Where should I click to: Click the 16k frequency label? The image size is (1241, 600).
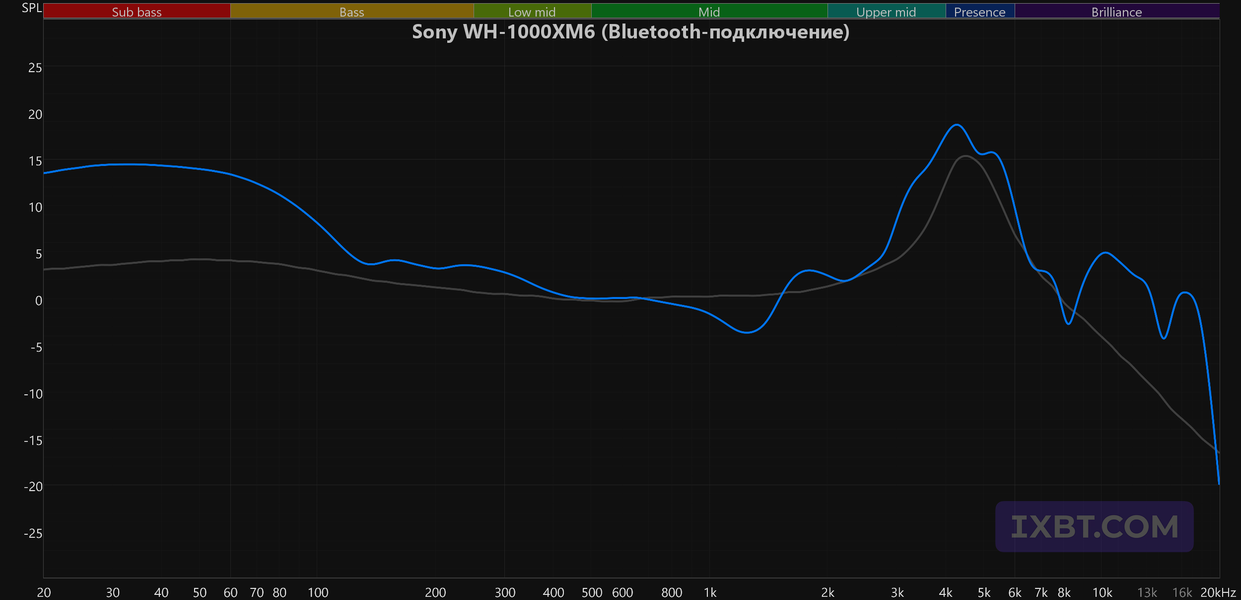1182,592
